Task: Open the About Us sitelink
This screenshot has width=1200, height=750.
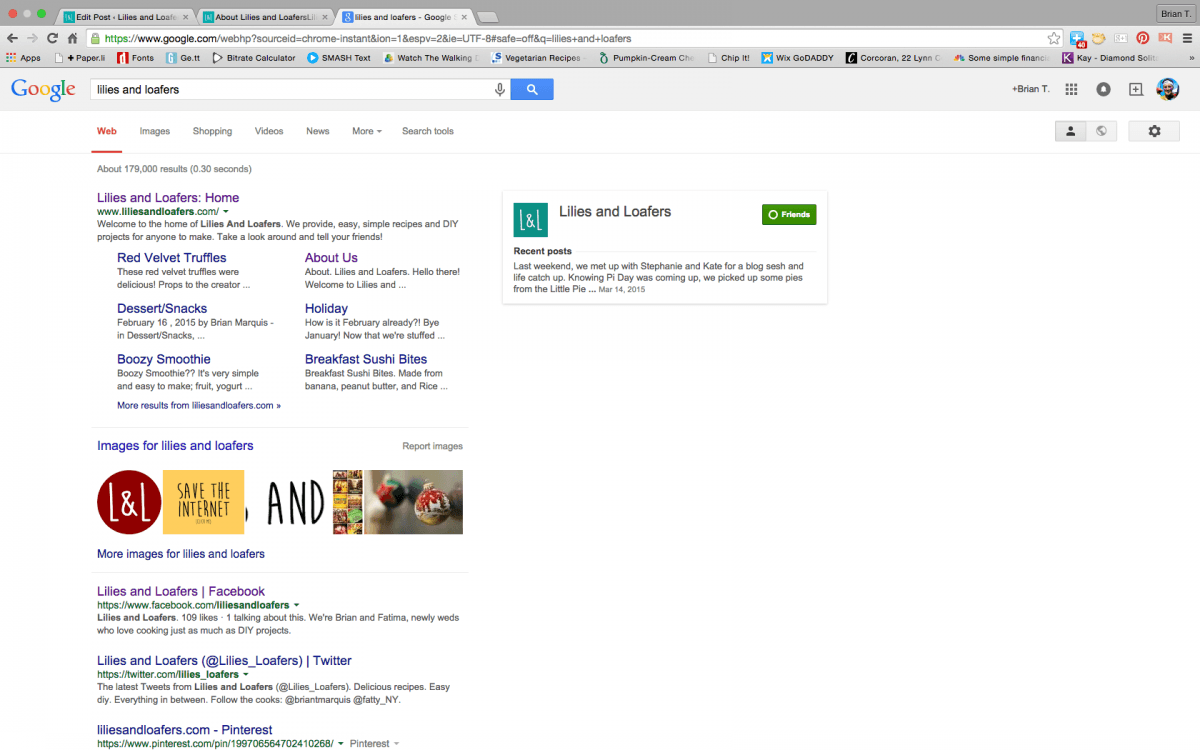Action: tap(331, 257)
